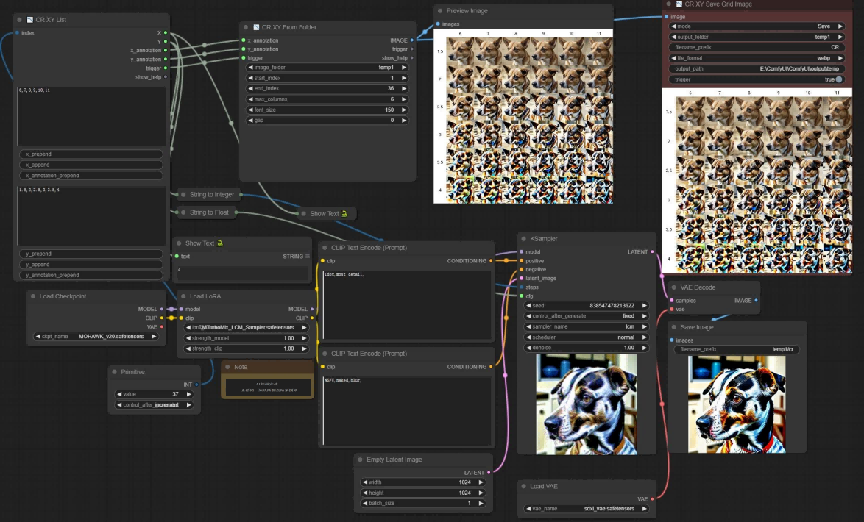The width and height of the screenshot is (864, 522).
Task: Click the CR XY List node title icon
Action: [x=30, y=20]
